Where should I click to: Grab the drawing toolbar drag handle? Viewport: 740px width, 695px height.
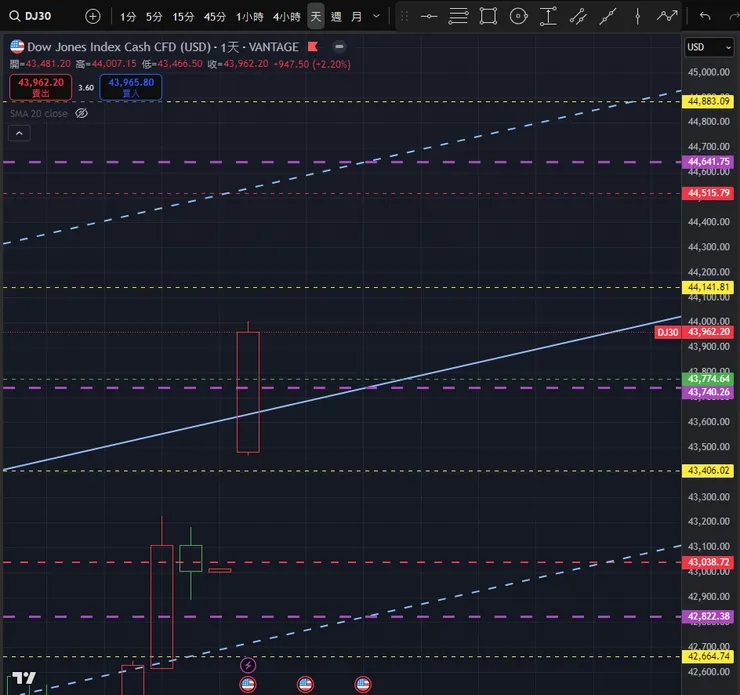tap(404, 17)
